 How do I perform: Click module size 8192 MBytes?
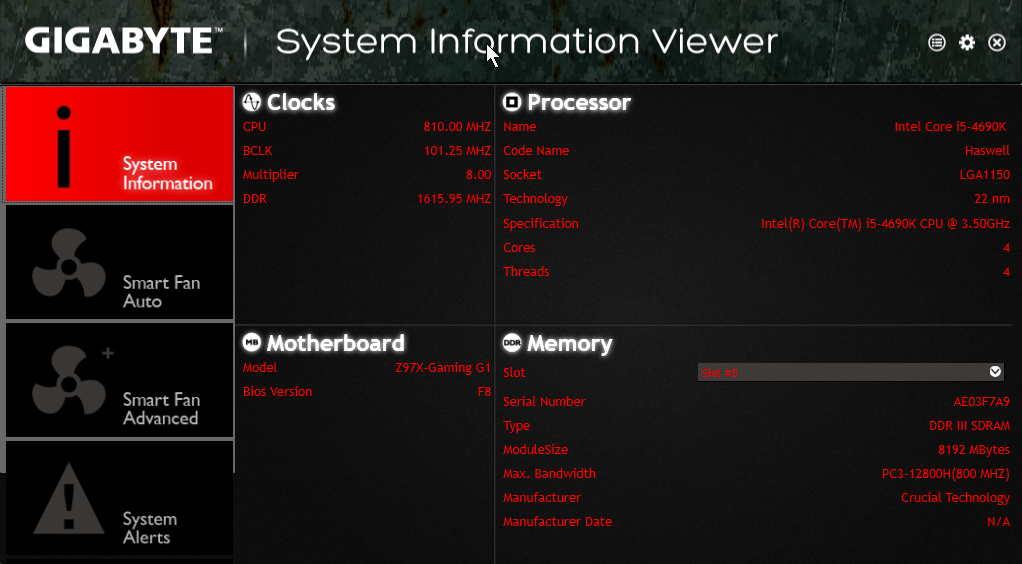974,450
